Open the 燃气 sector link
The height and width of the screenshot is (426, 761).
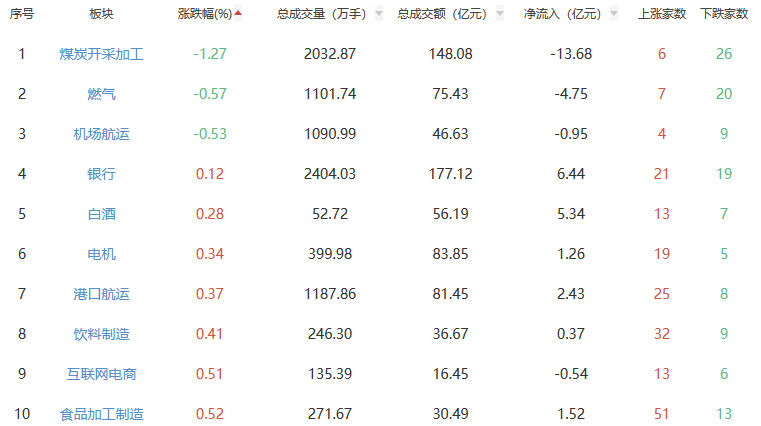click(x=101, y=94)
